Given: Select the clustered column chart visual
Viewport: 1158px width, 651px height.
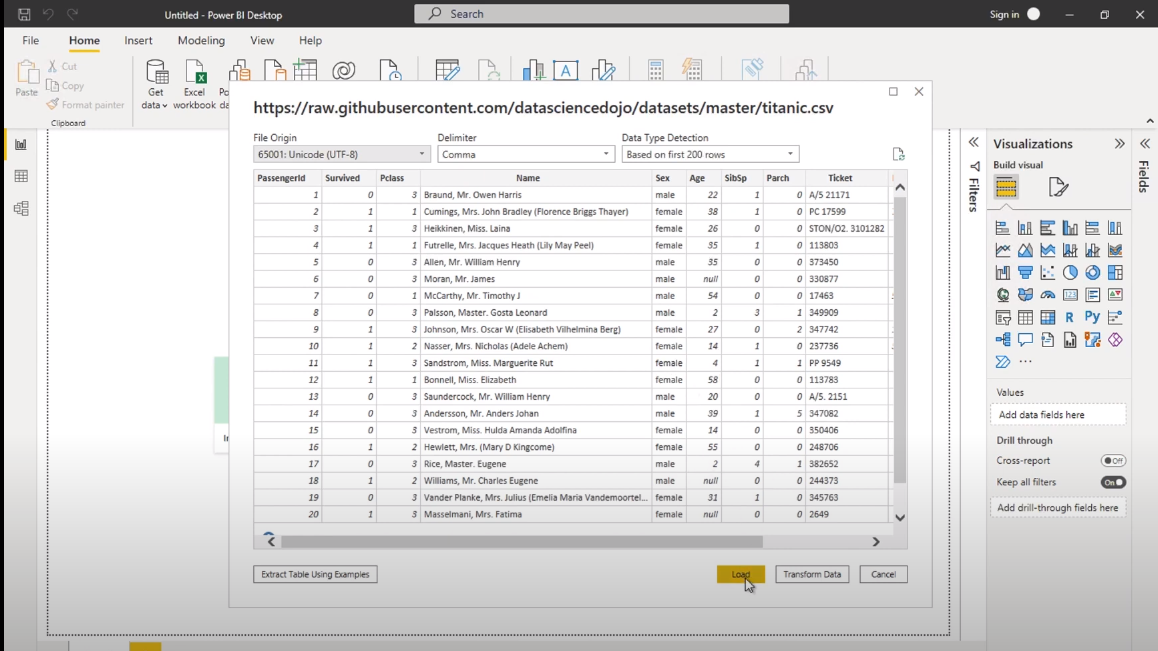Looking at the screenshot, I should pos(1070,228).
